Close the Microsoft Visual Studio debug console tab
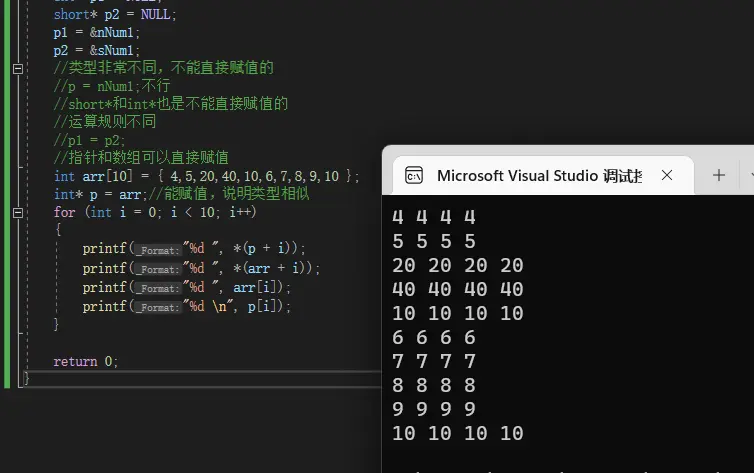 click(667, 175)
